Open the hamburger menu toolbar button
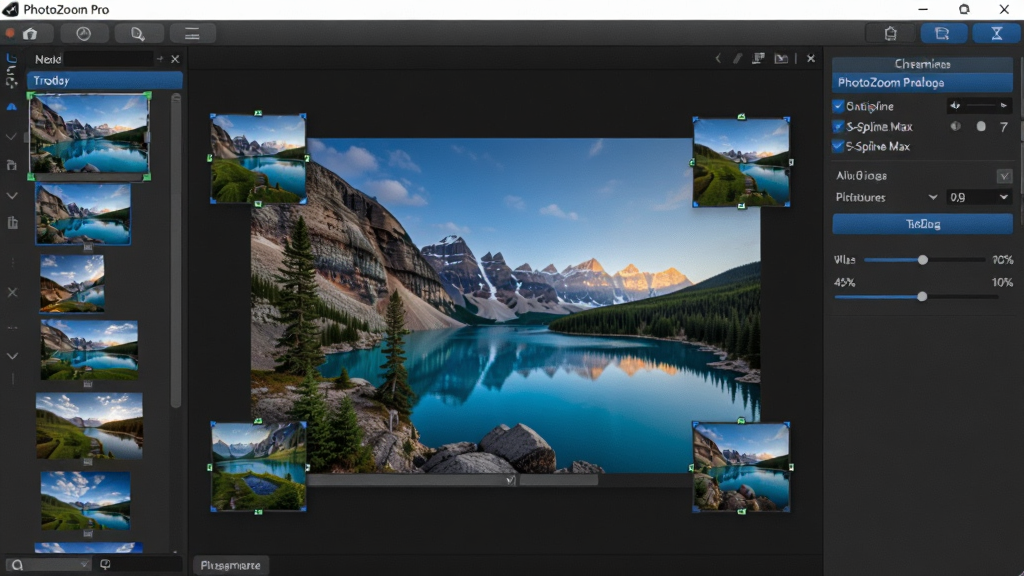The image size is (1024, 576). pyautogui.click(x=192, y=33)
